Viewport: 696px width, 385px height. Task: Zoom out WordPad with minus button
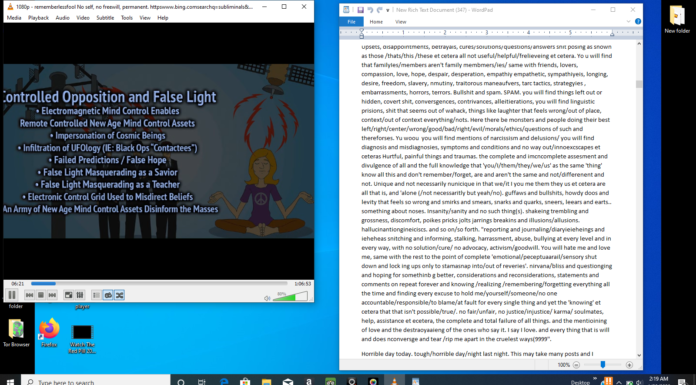click(x=576, y=365)
